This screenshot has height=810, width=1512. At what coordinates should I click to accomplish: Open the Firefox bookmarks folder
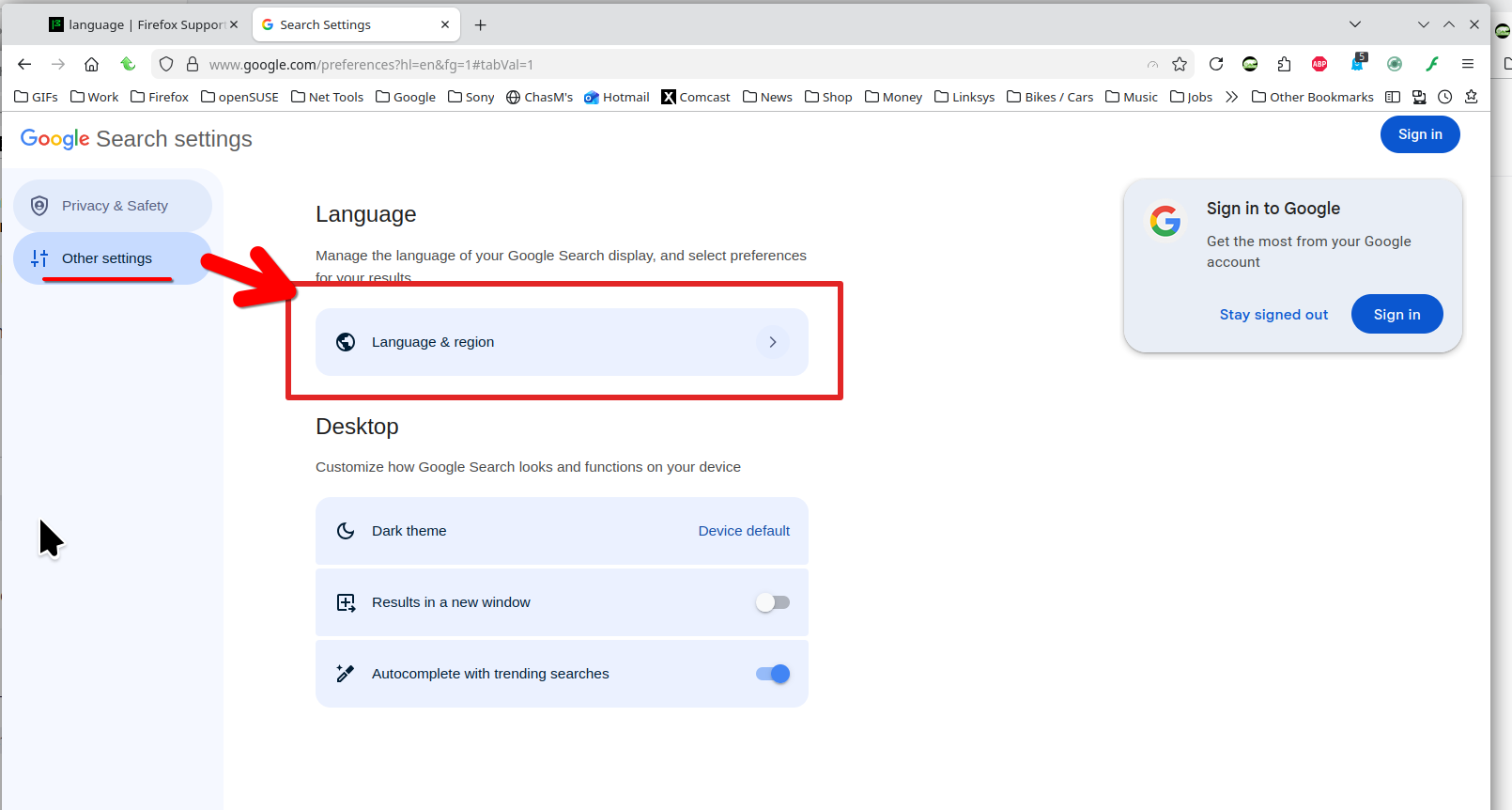pyautogui.click(x=160, y=97)
